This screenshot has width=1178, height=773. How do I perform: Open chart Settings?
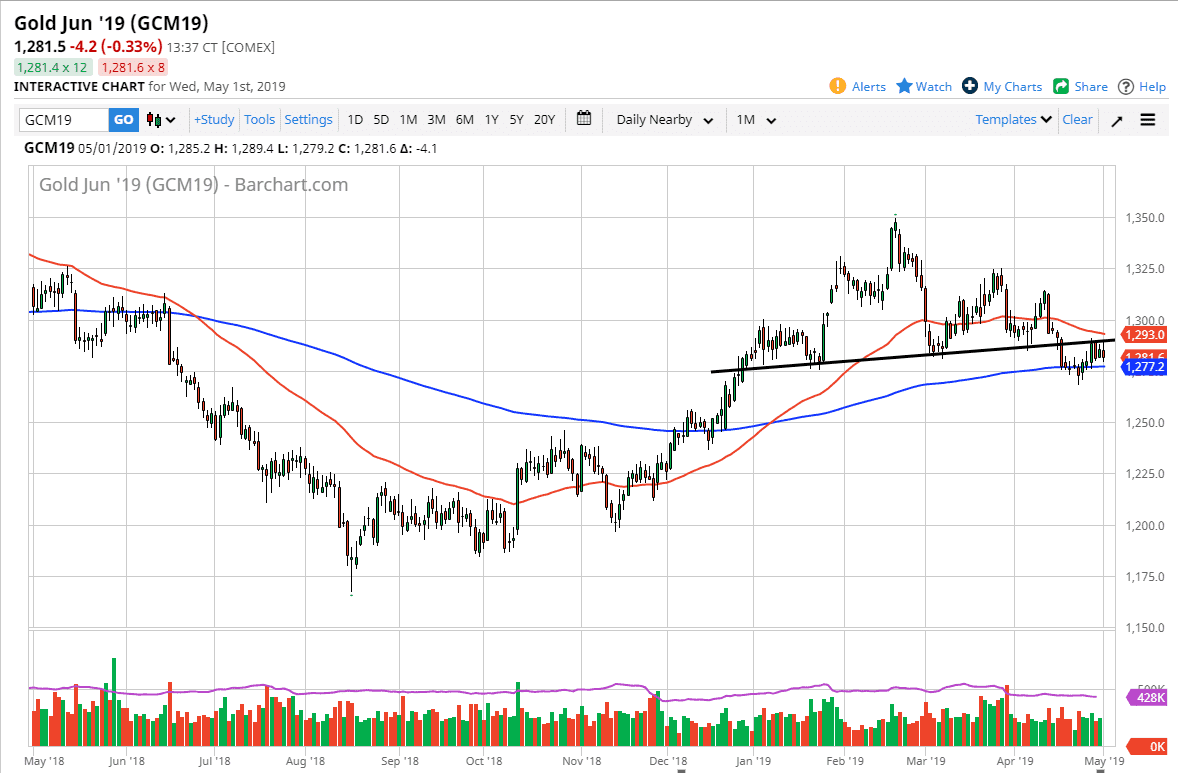click(308, 119)
